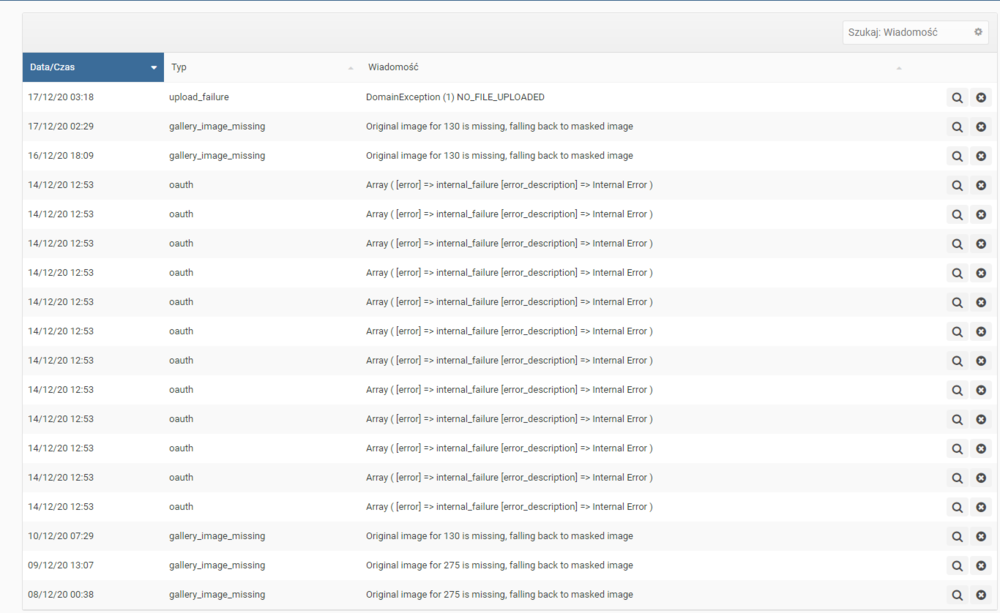
Task: View details of the upload_failure log entry
Action: tap(957, 98)
